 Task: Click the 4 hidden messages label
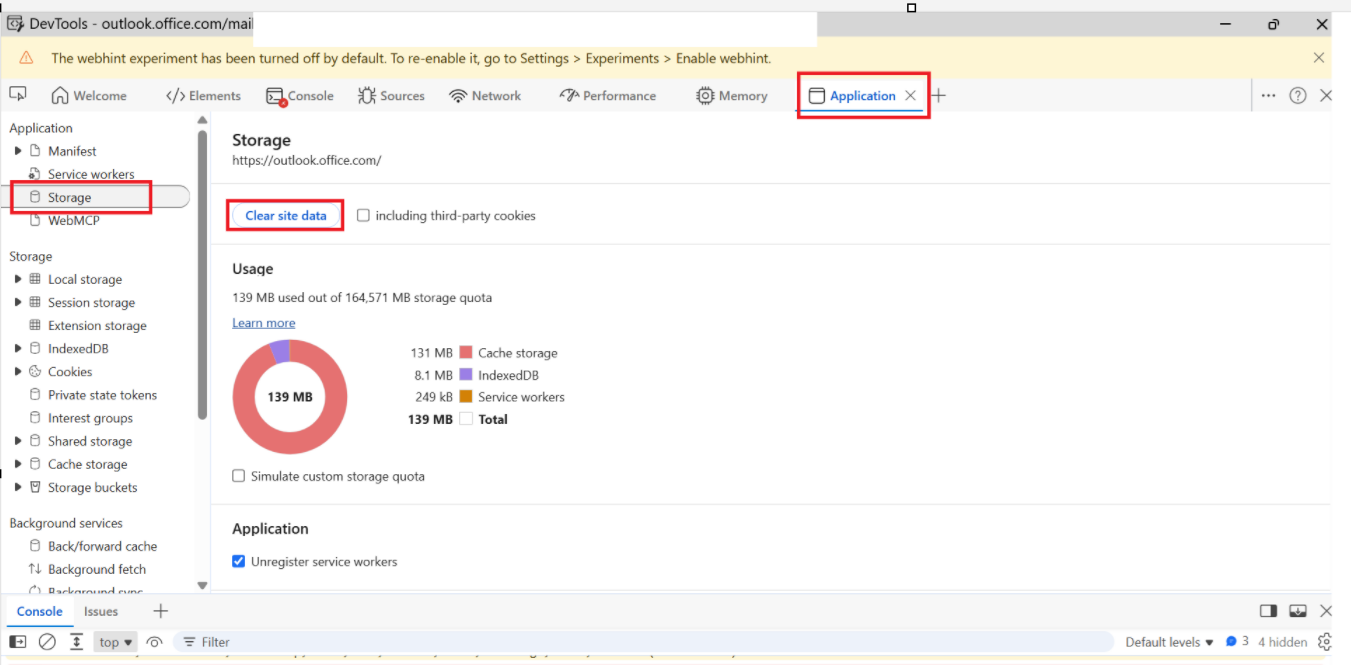tap(1283, 642)
